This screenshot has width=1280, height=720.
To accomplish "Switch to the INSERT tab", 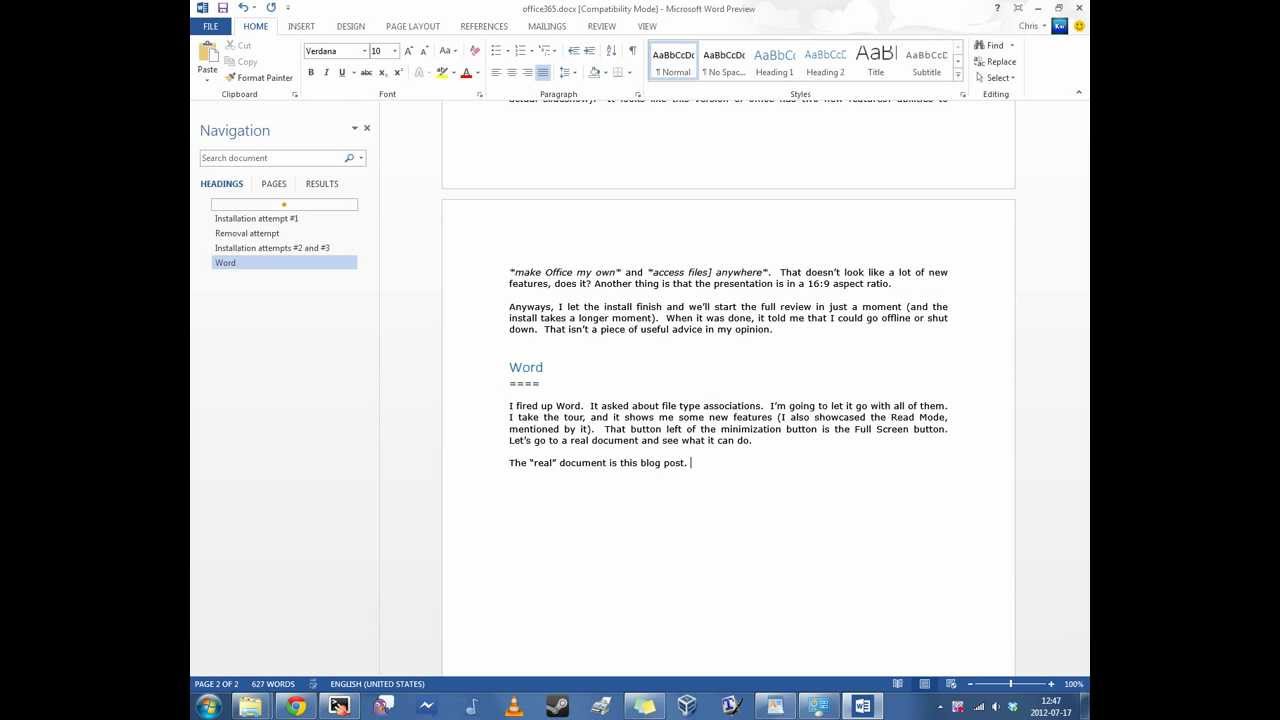I will (x=301, y=26).
